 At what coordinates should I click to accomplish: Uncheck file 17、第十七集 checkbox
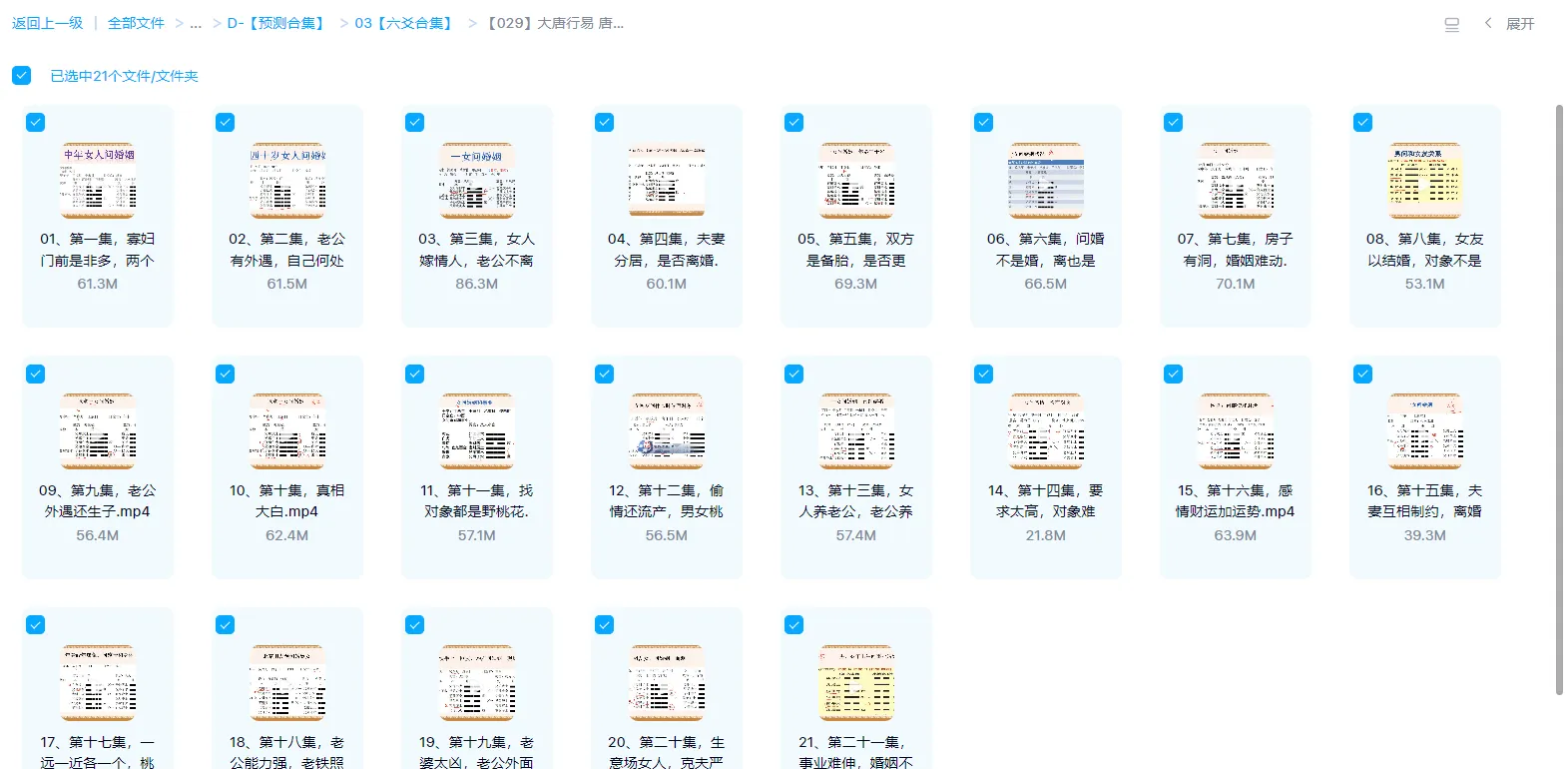[36, 624]
